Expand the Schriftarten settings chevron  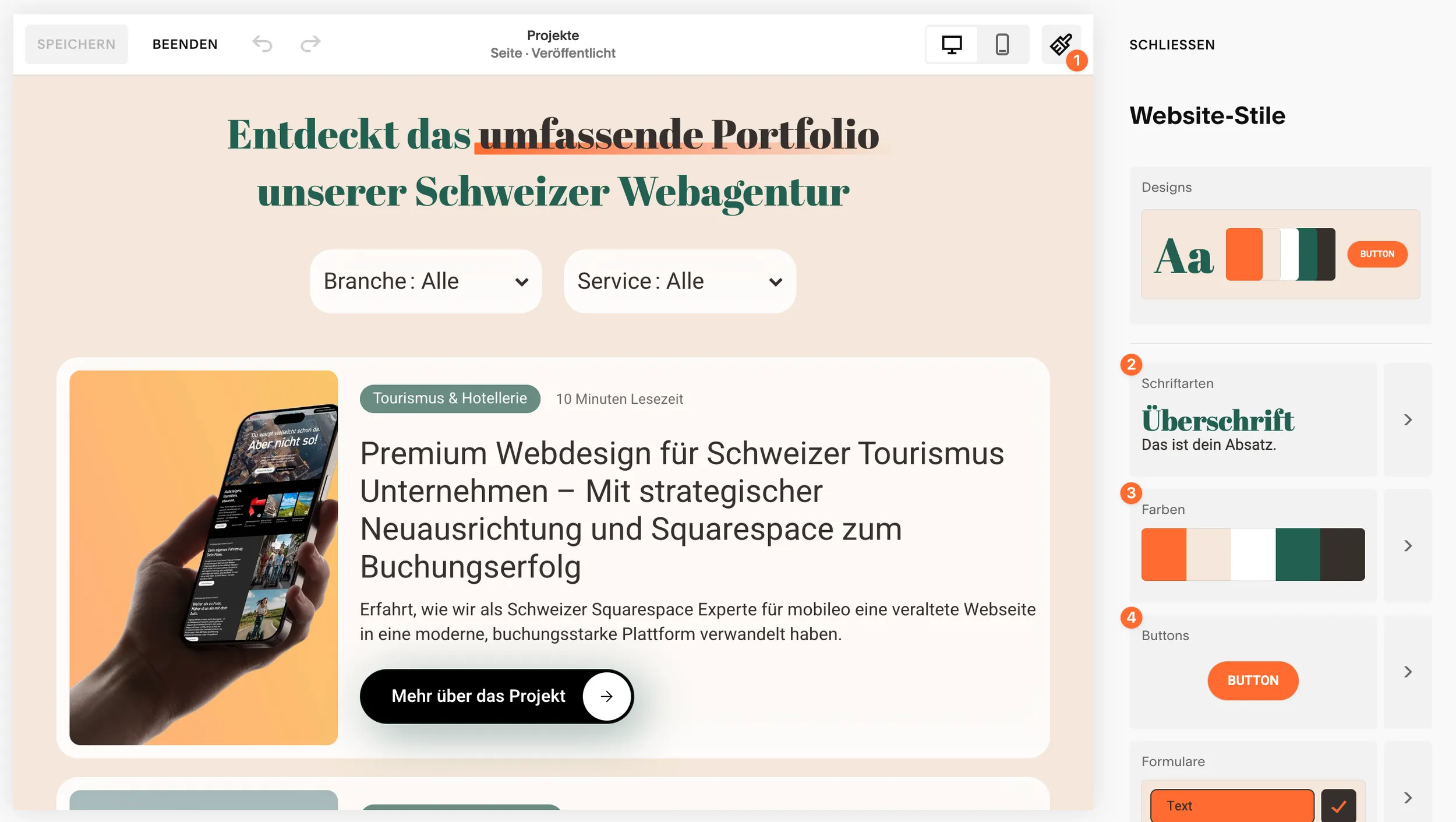tap(1408, 419)
